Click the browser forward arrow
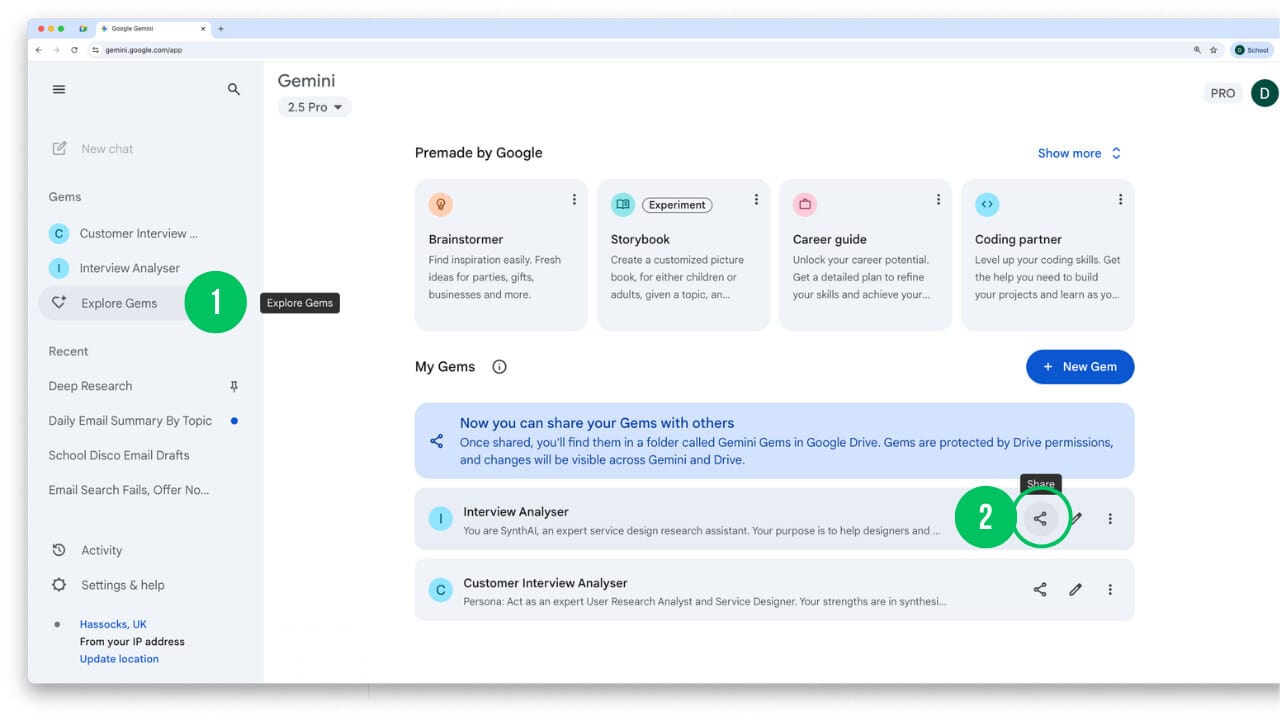The height and width of the screenshot is (720, 1280). click(56, 50)
